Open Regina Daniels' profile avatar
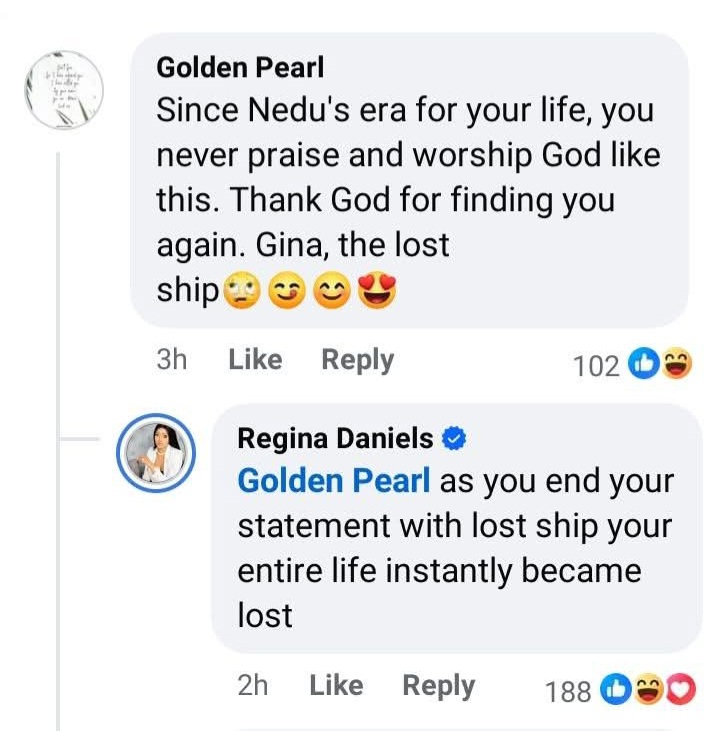This screenshot has width=720, height=731. [156, 453]
